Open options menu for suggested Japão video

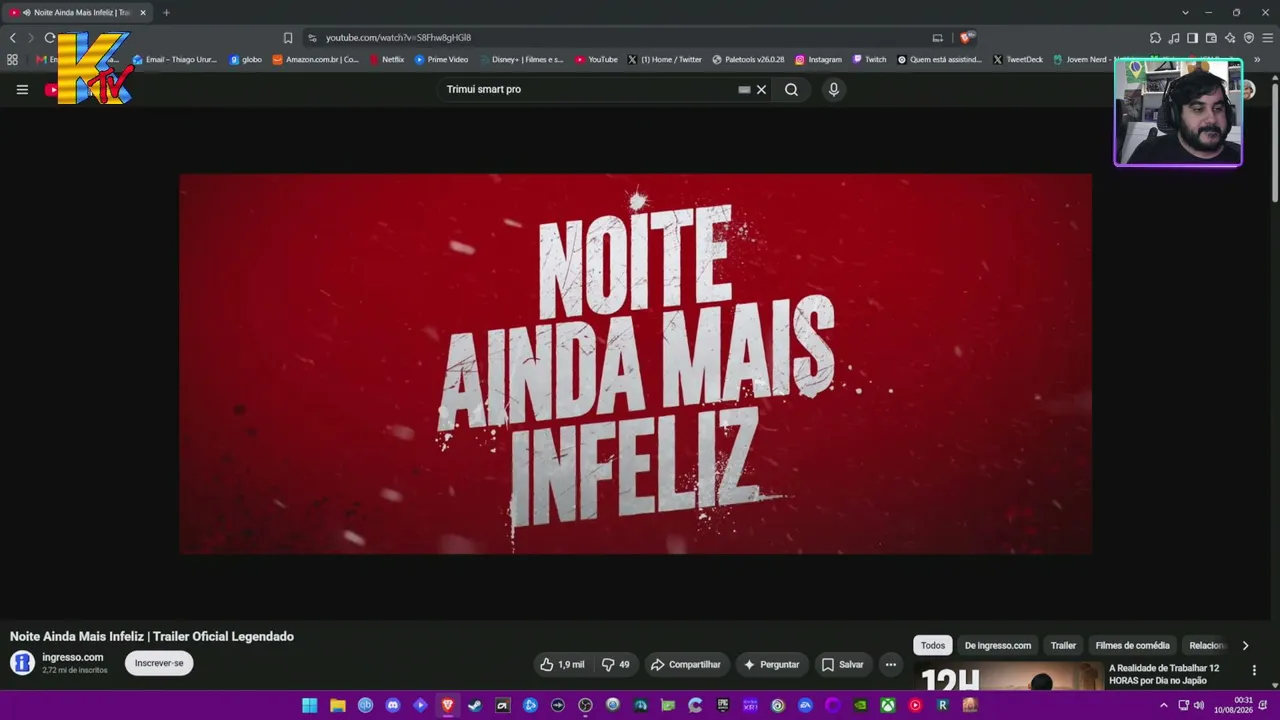(1254, 670)
